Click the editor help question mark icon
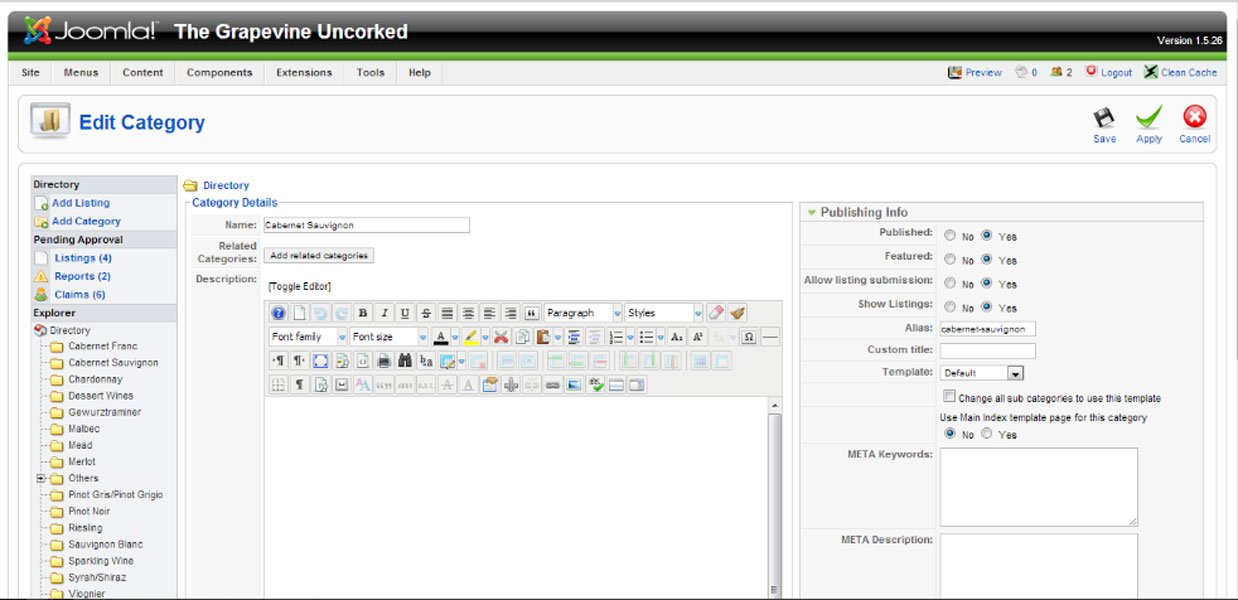 pyautogui.click(x=279, y=313)
